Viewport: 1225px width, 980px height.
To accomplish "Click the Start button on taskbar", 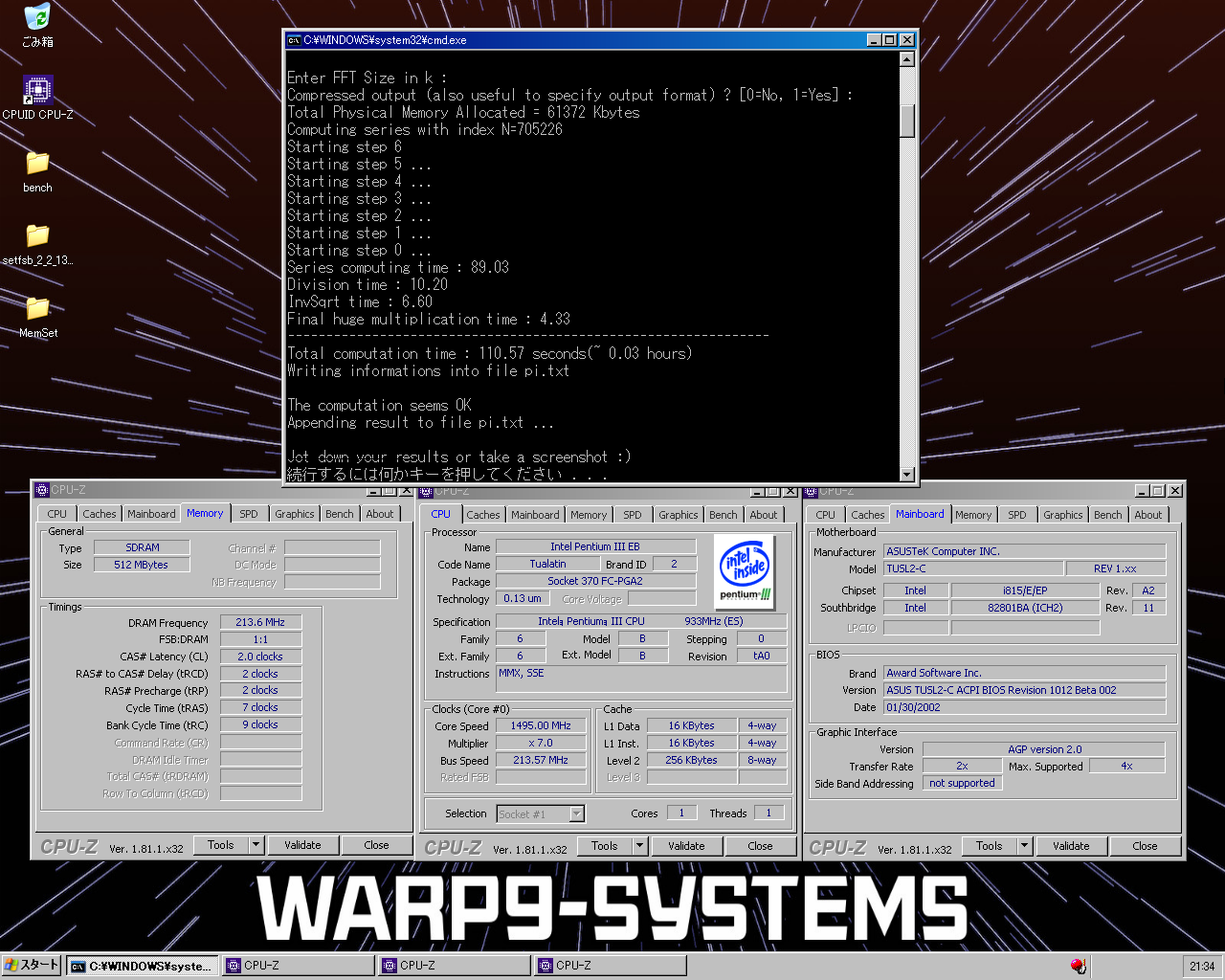I will pyautogui.click(x=32, y=966).
